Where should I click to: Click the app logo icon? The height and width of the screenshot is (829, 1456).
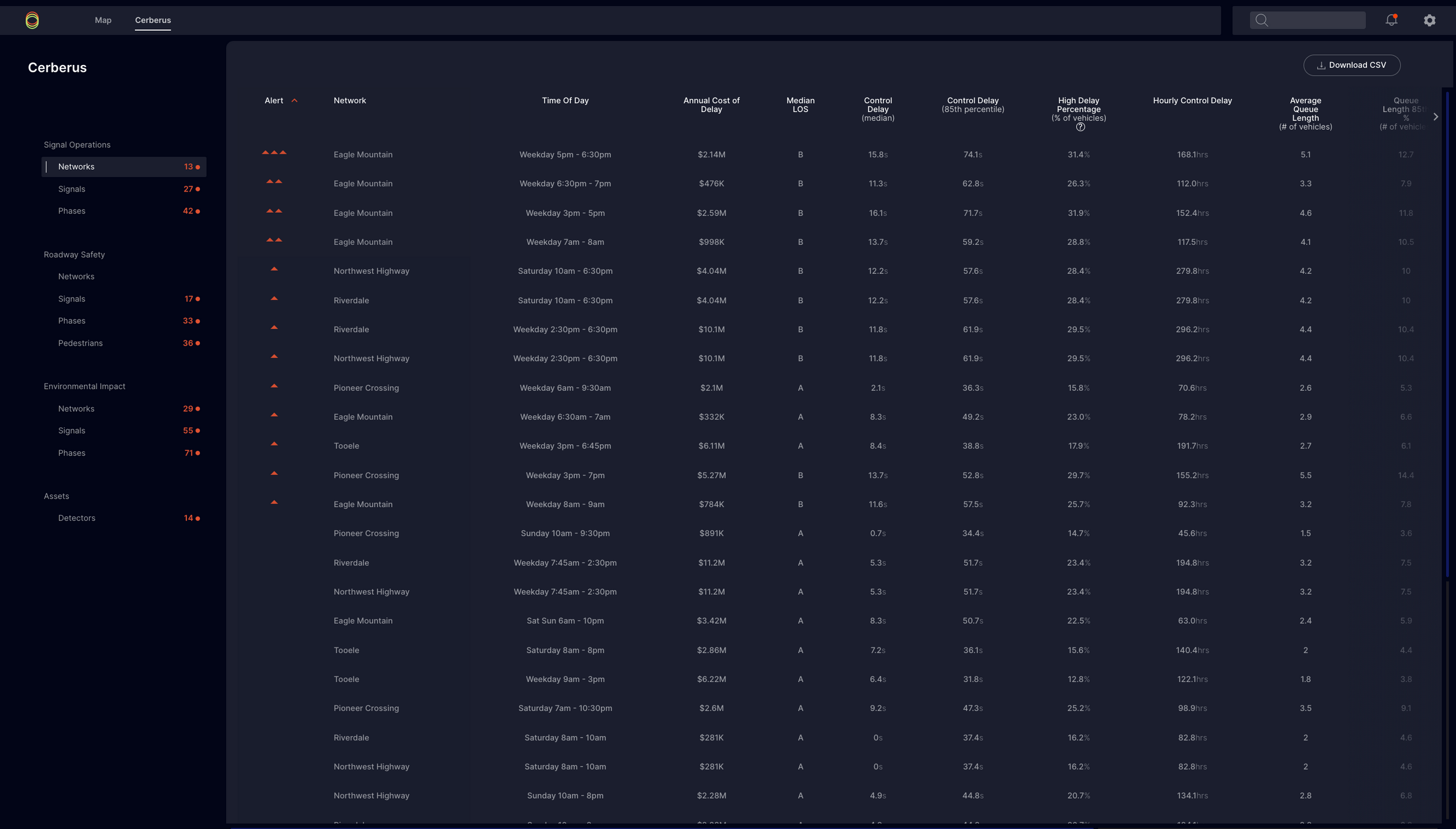32,21
